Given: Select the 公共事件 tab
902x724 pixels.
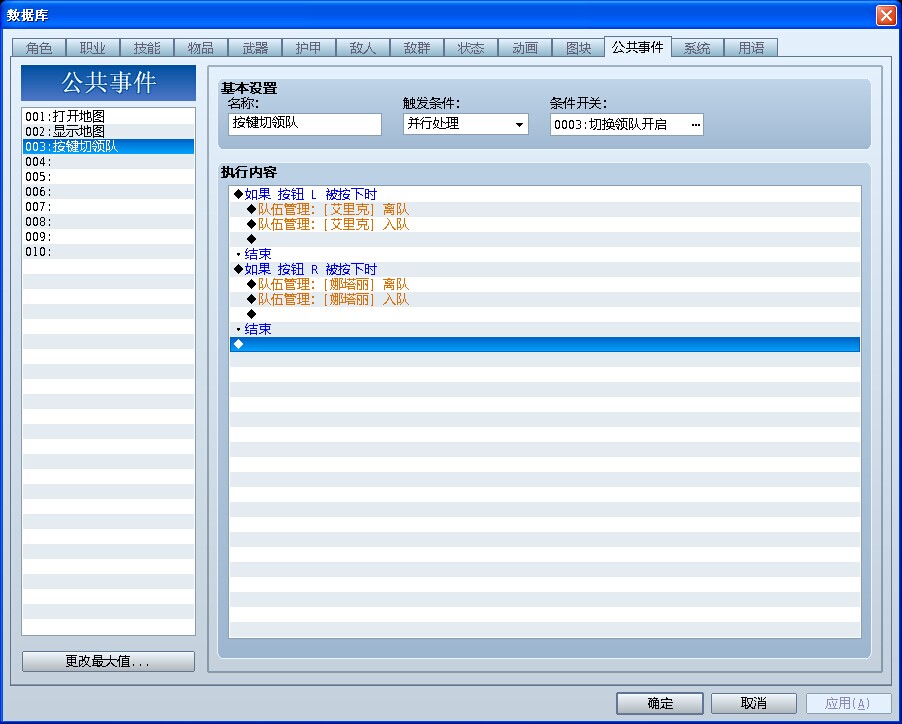Looking at the screenshot, I should tap(637, 46).
